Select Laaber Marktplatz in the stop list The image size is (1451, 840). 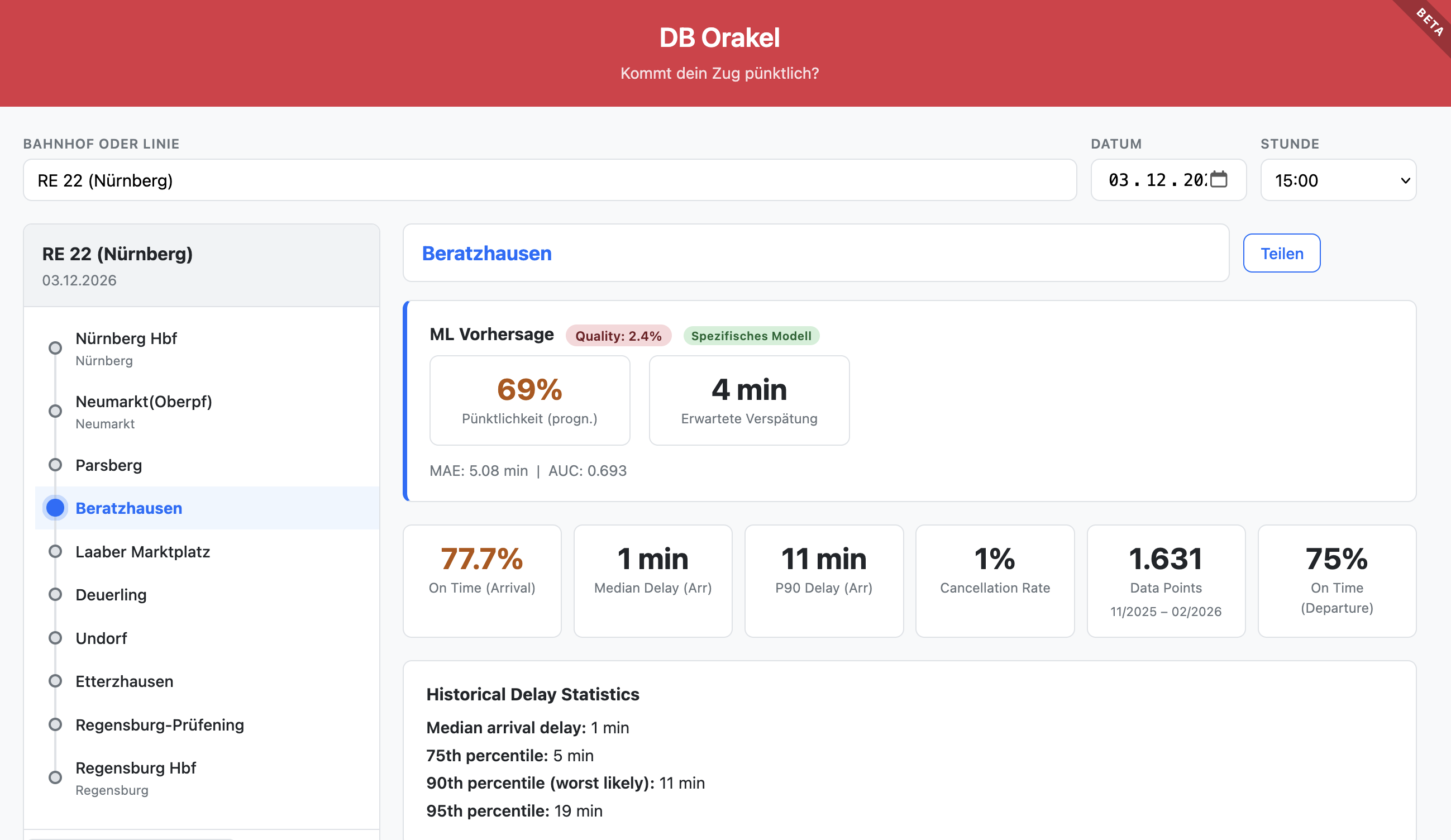143,552
